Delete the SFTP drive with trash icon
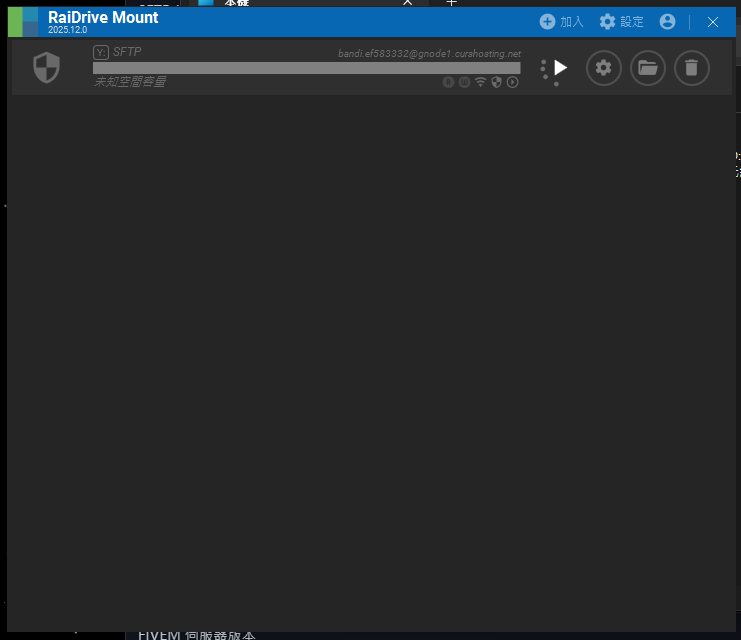Screen dimensions: 741x640 click(691, 68)
